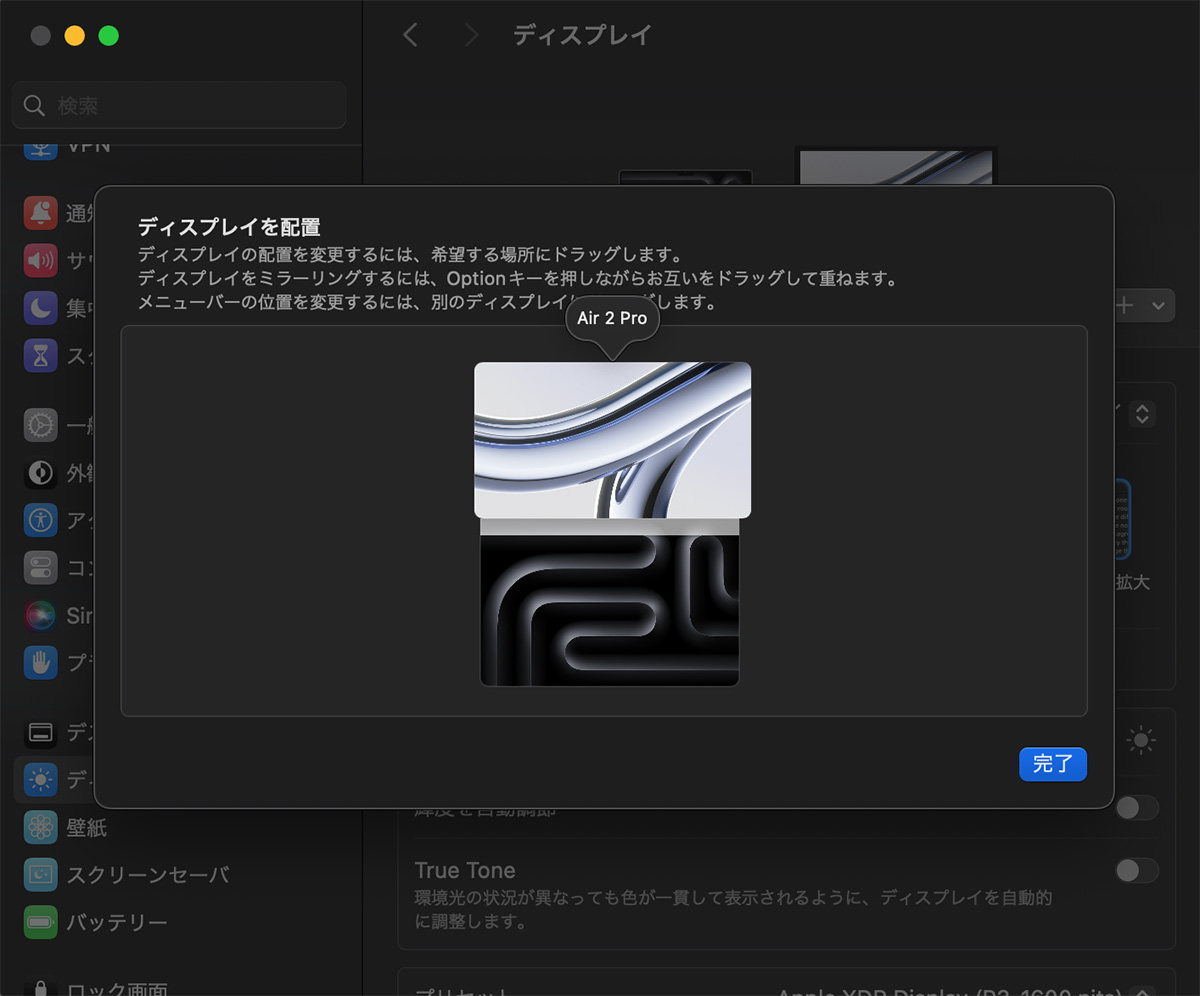
Task: Select the Siri icon in sidebar
Action: click(x=40, y=614)
